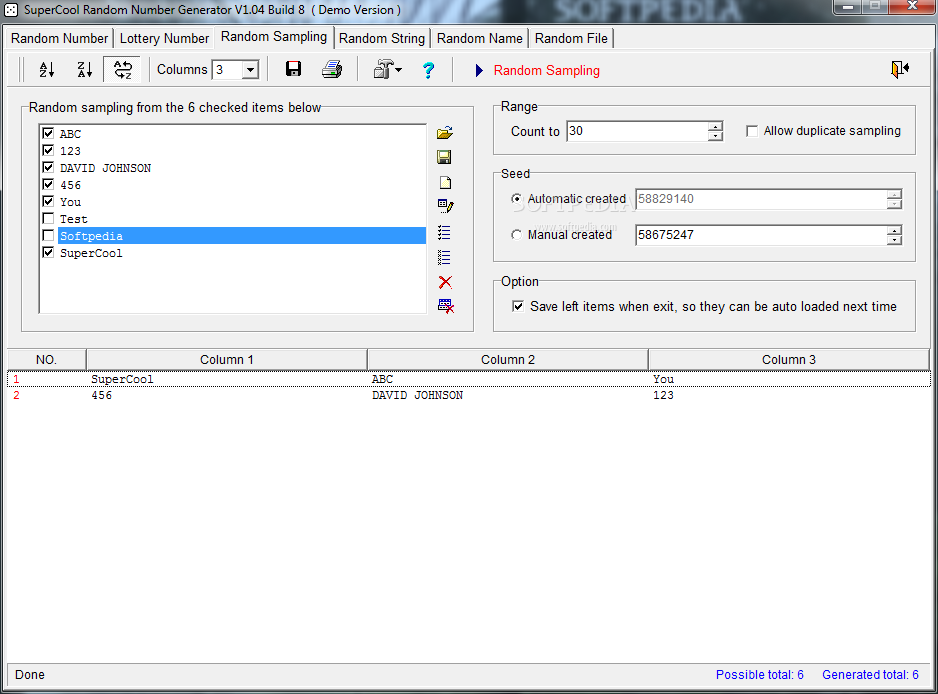Open the Random File tab

571,38
